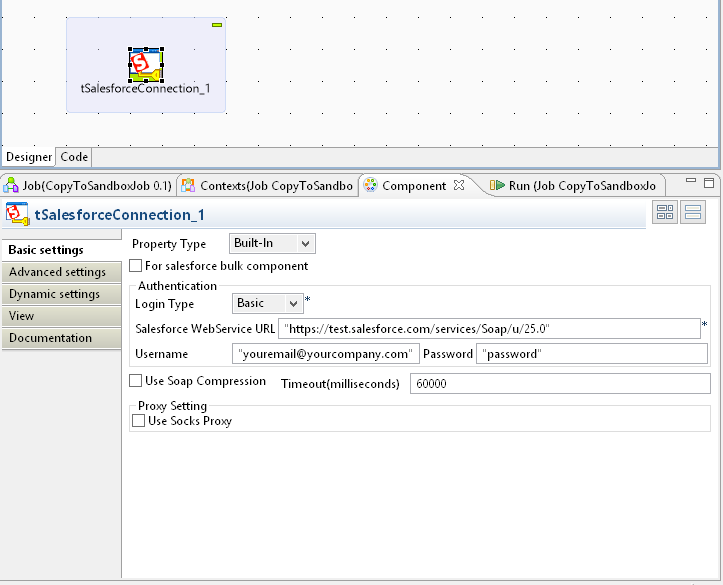Image resolution: width=723 pixels, height=585 pixels.
Task: Maximize the Component view panel
Action: tap(709, 183)
